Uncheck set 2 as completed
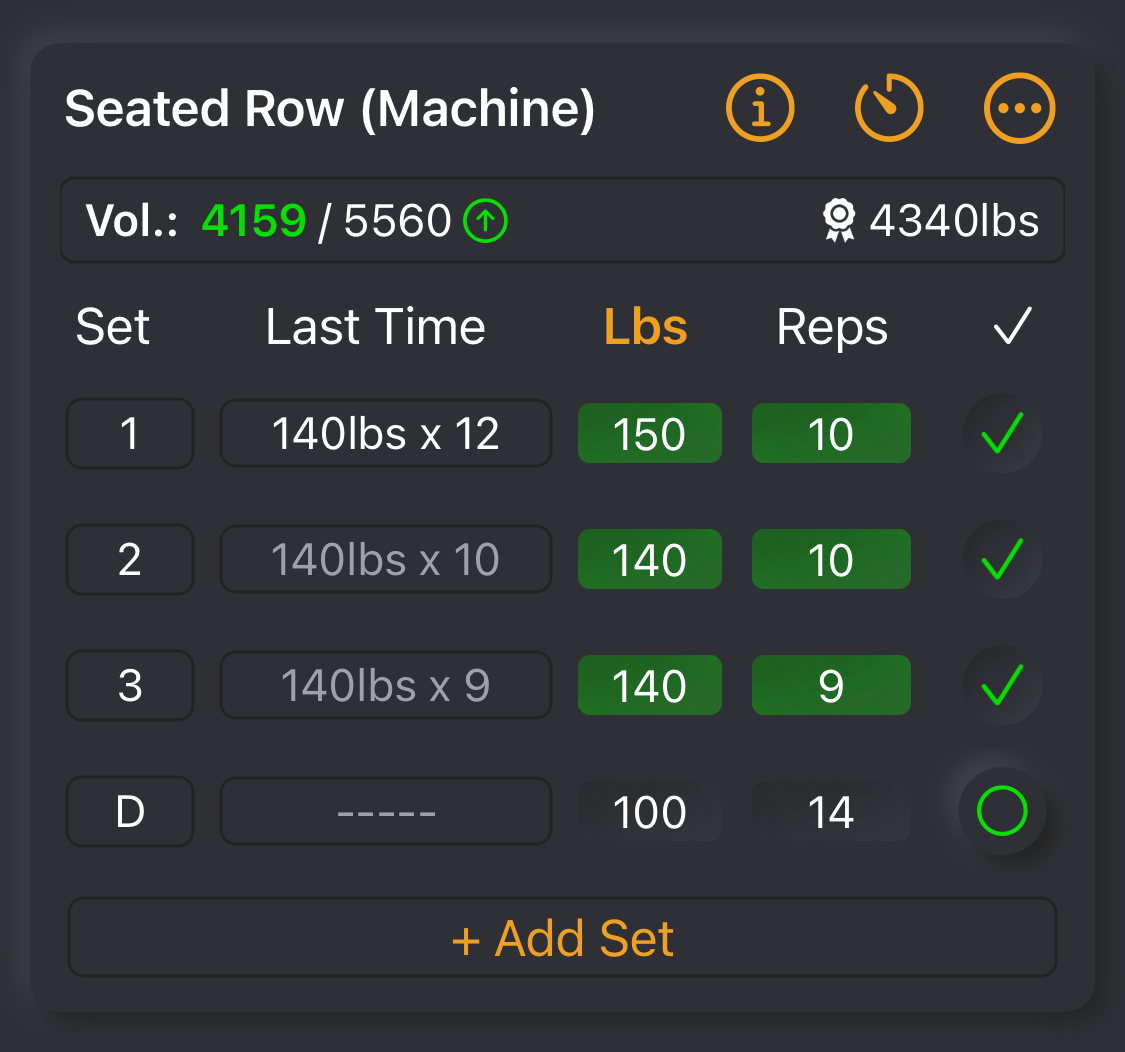Image resolution: width=1125 pixels, height=1052 pixels. [x=1002, y=559]
